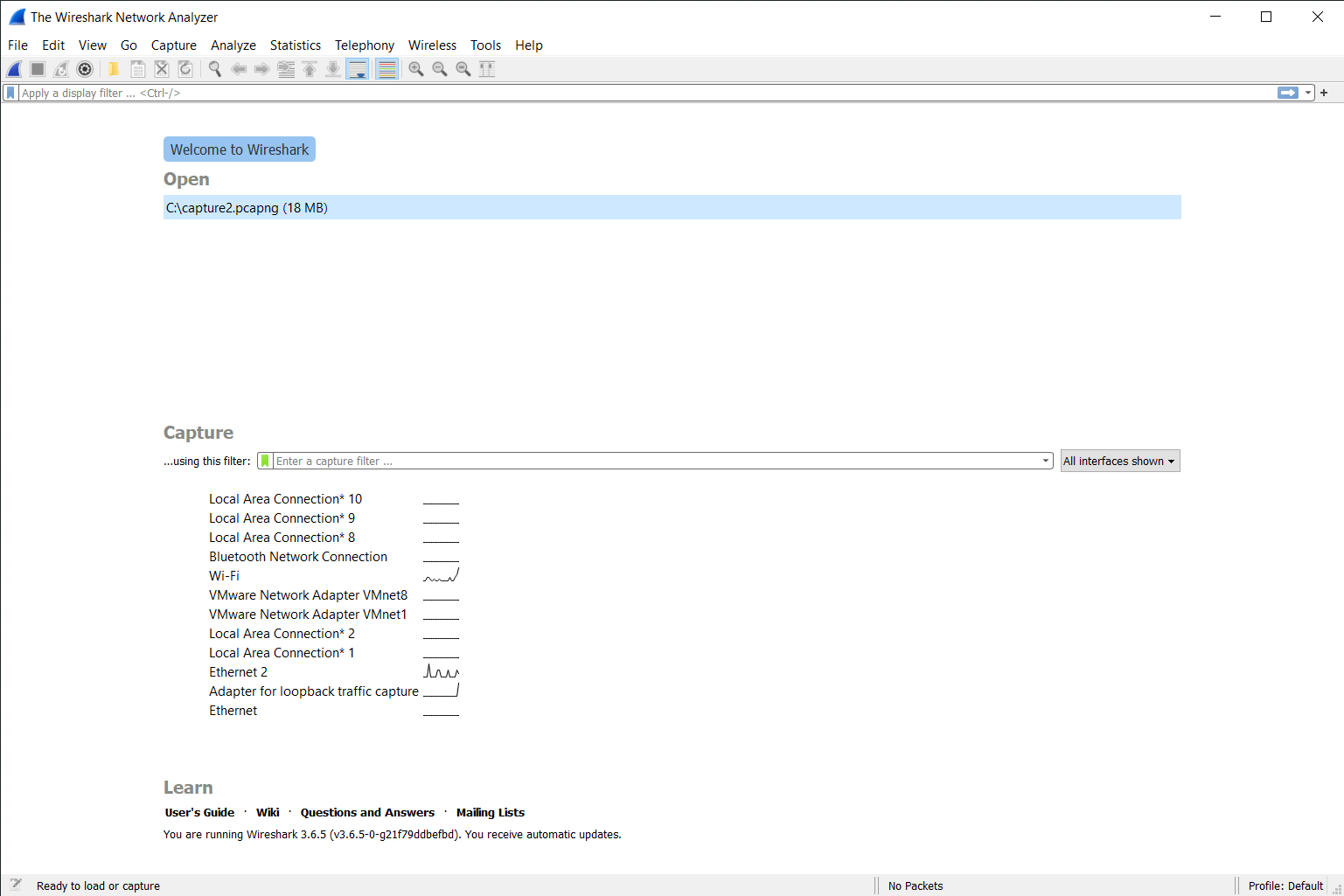Click the stop capture square icon
The height and width of the screenshot is (896, 1344).
tap(38, 69)
